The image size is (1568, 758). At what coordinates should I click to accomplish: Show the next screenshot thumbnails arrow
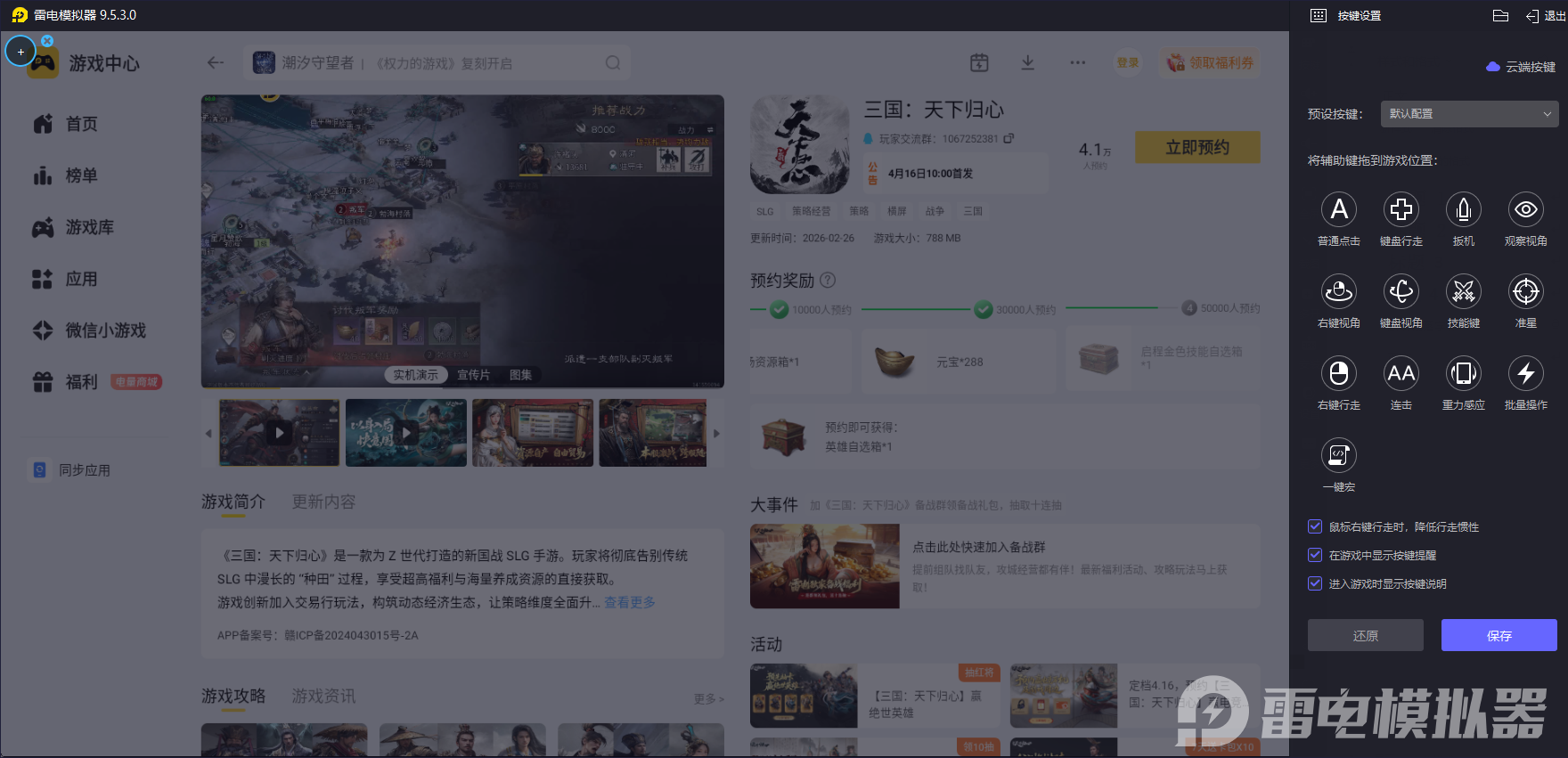(x=716, y=434)
